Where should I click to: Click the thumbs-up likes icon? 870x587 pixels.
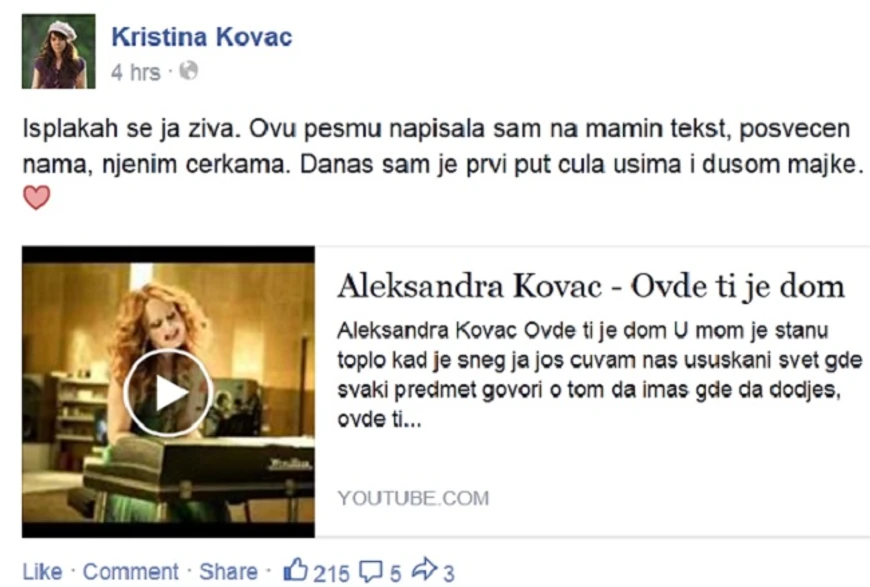coord(295,570)
